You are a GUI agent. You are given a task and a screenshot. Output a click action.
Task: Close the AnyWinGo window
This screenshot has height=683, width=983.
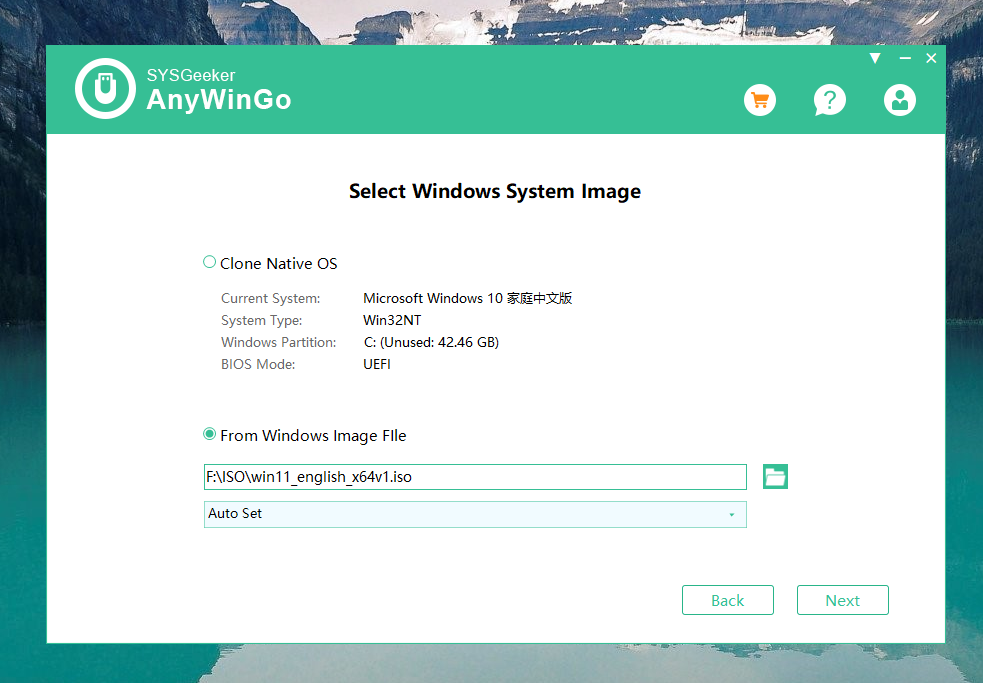[x=931, y=58]
